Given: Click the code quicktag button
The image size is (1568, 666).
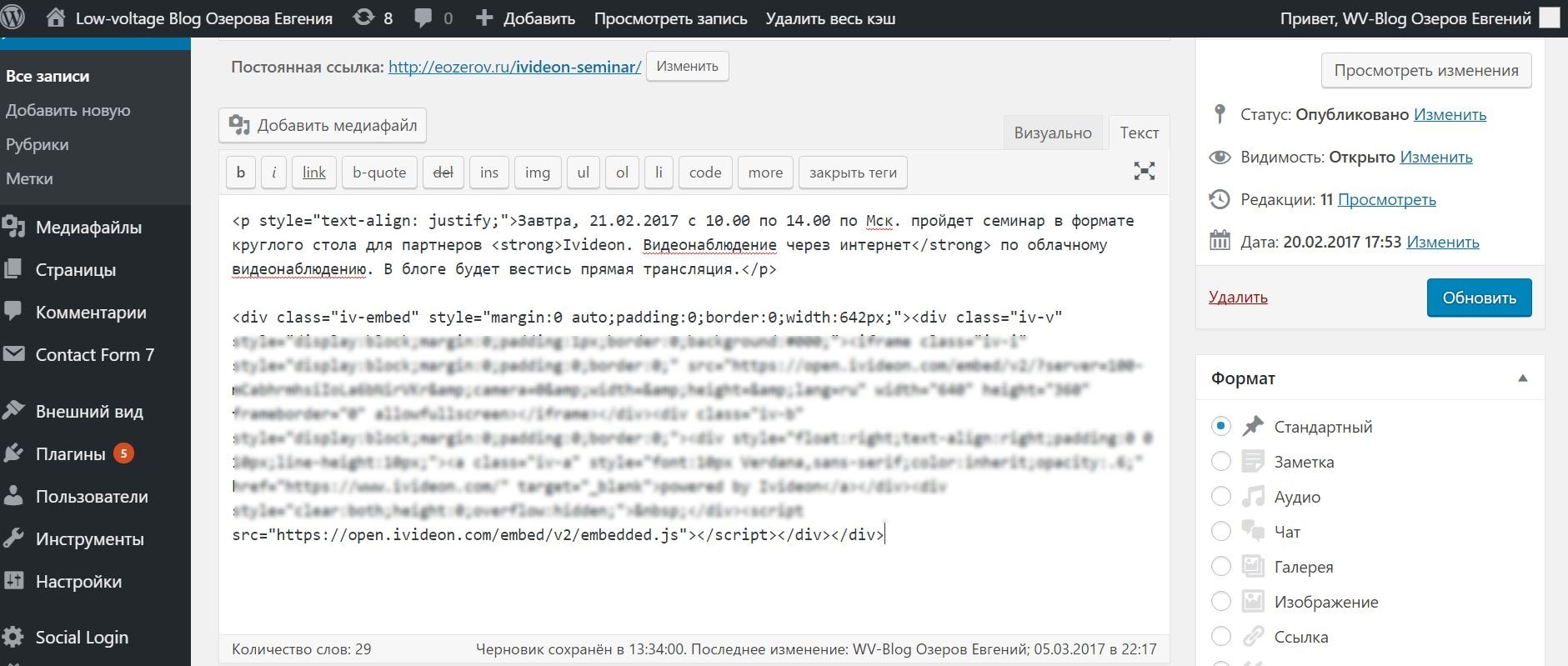Looking at the screenshot, I should pyautogui.click(x=705, y=172).
